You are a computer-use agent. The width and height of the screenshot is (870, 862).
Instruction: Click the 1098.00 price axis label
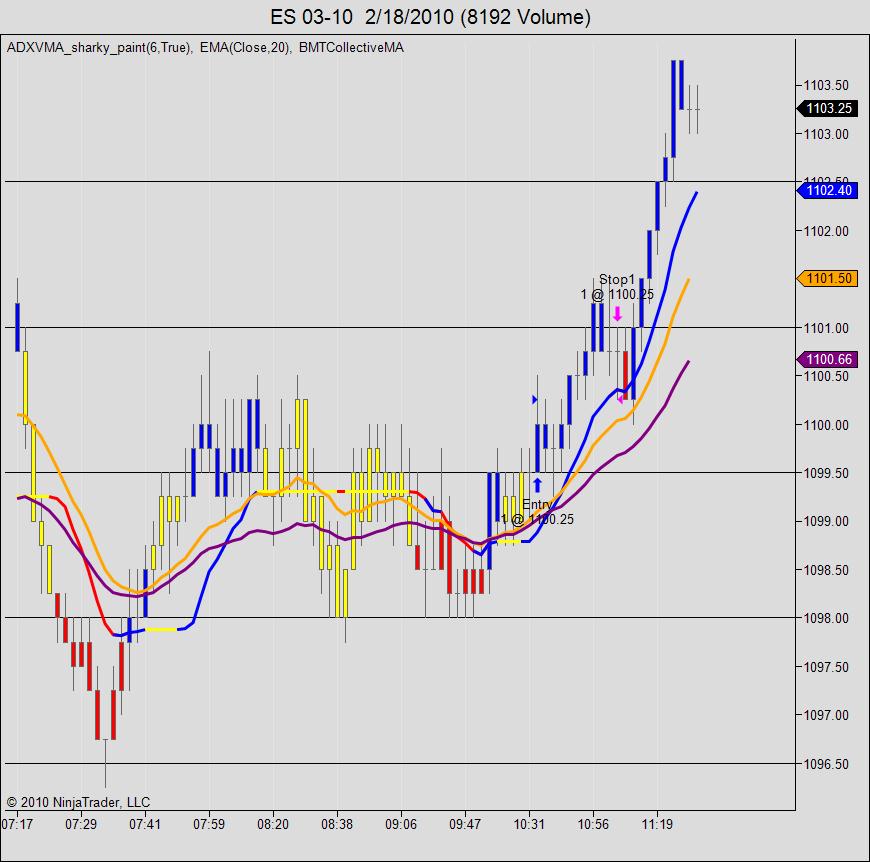tap(826, 618)
